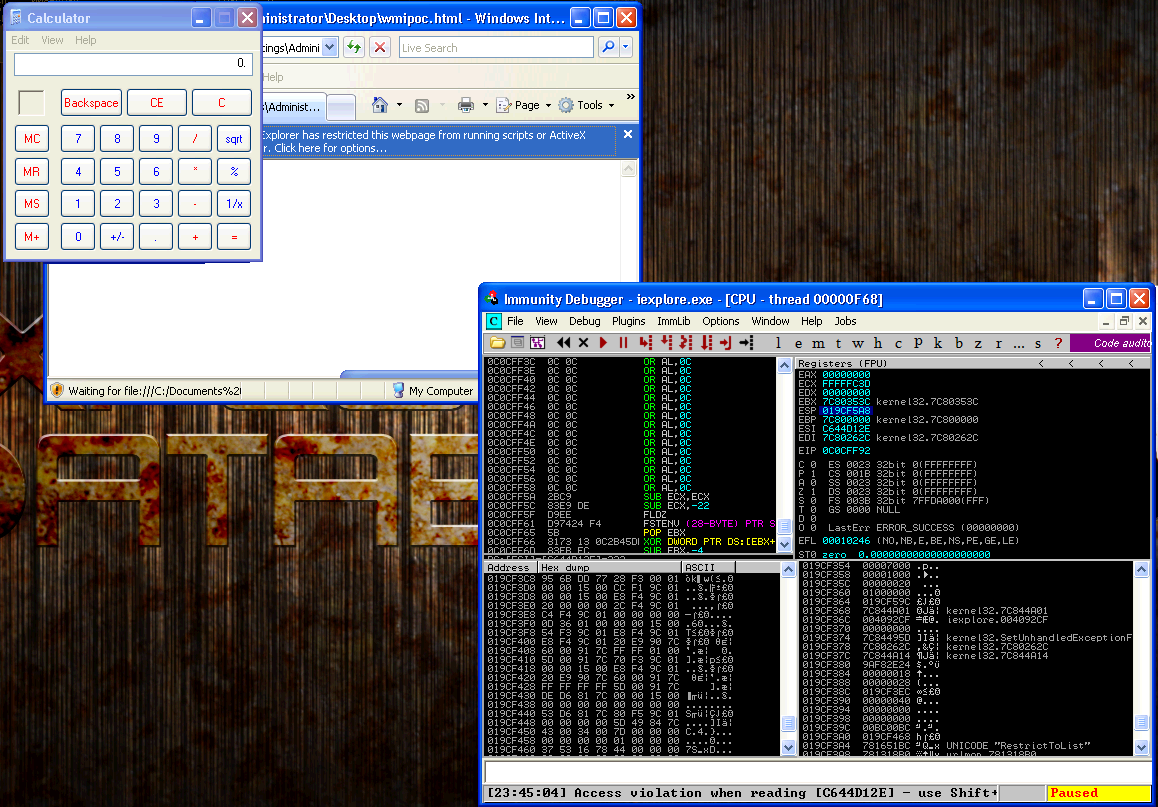
Task: Click the Stop red X icon in Internet Explorer
Action: 380,47
